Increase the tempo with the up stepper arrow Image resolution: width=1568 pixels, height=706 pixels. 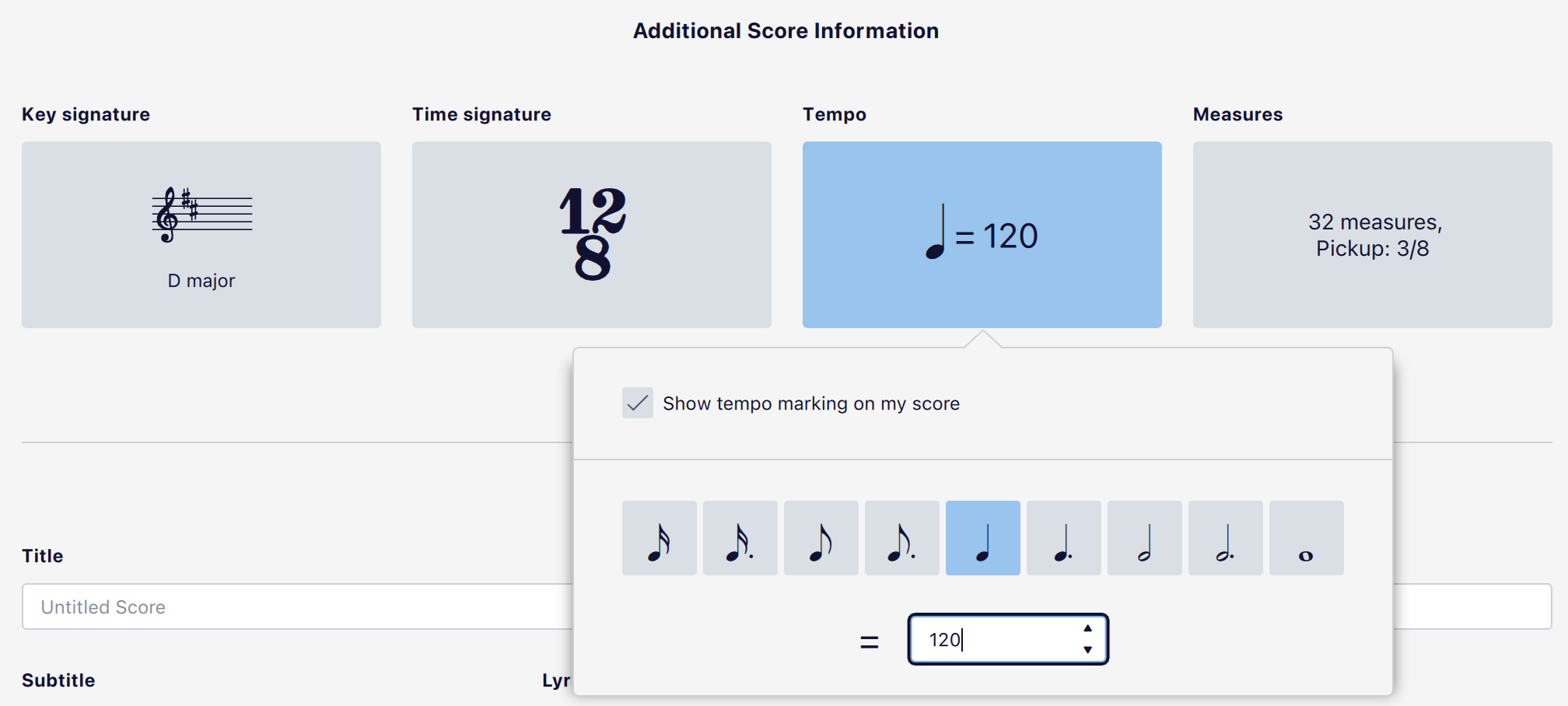(1089, 630)
